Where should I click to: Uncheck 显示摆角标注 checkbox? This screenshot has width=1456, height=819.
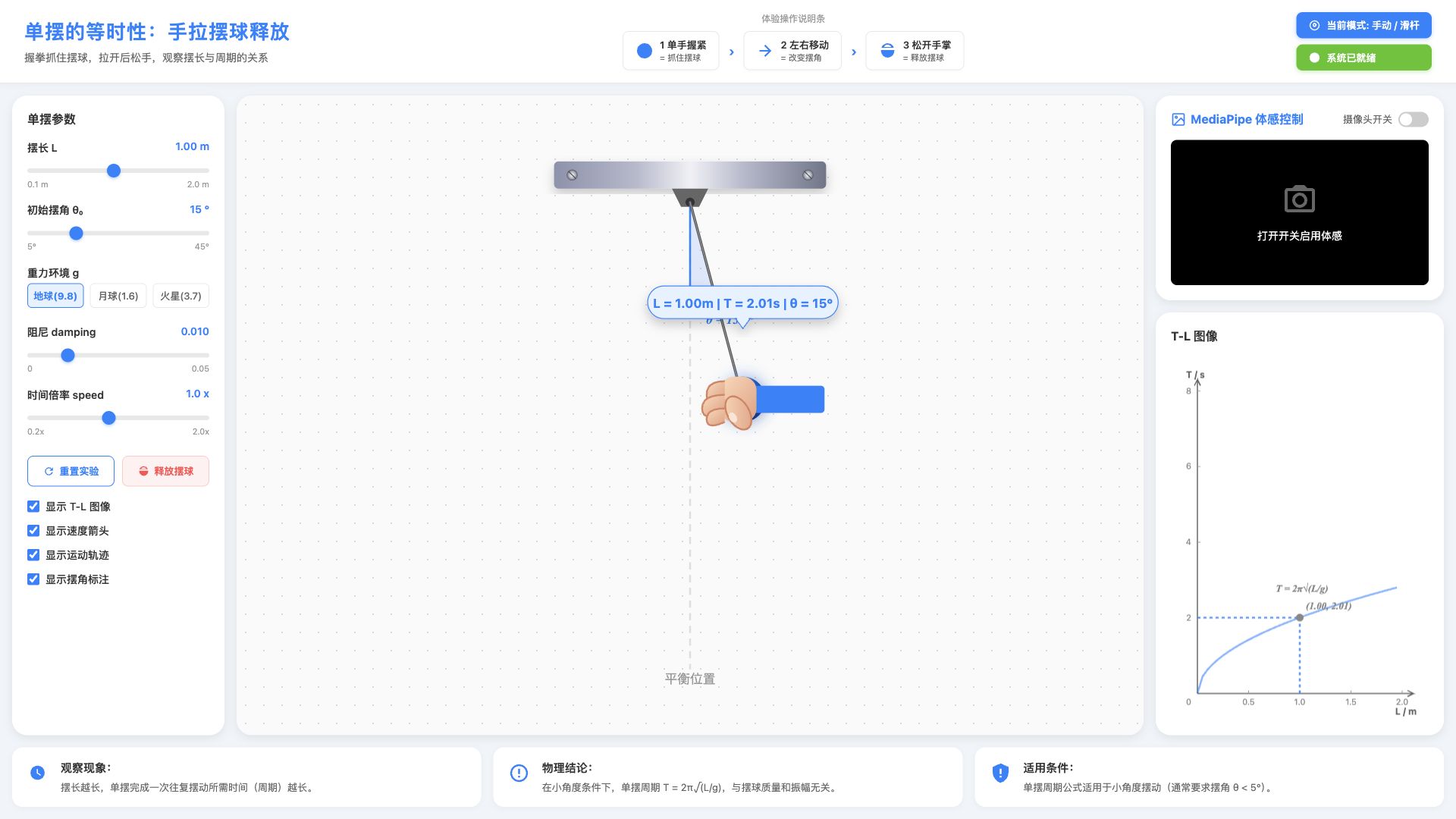click(33, 579)
